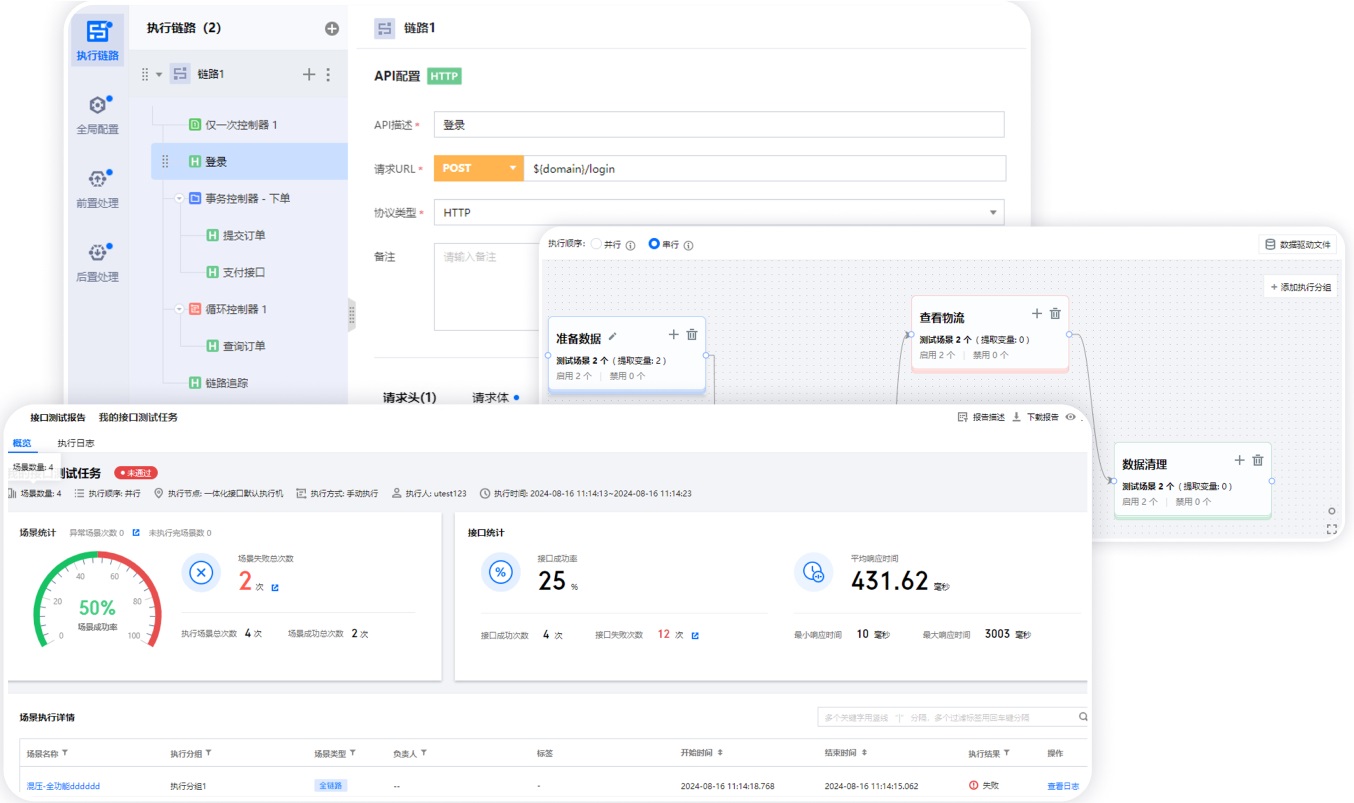Select the 链路追踪 tree item
1354x803 pixels.
click(218, 383)
